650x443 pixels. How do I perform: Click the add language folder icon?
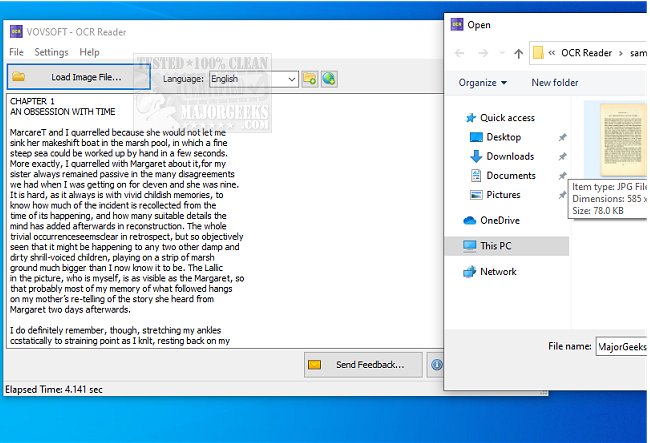(310, 78)
